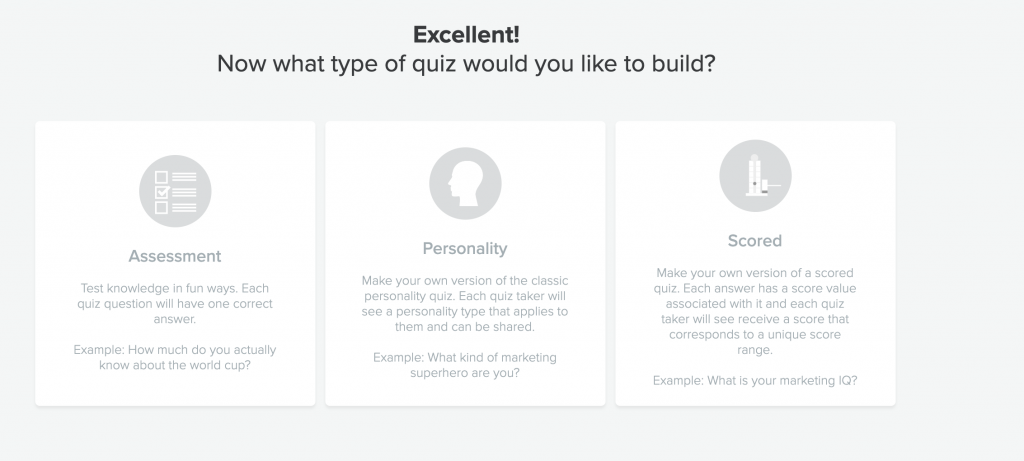This screenshot has height=461, width=1024.
Task: Select the Scored card's blank area above the icon
Action: (755, 130)
